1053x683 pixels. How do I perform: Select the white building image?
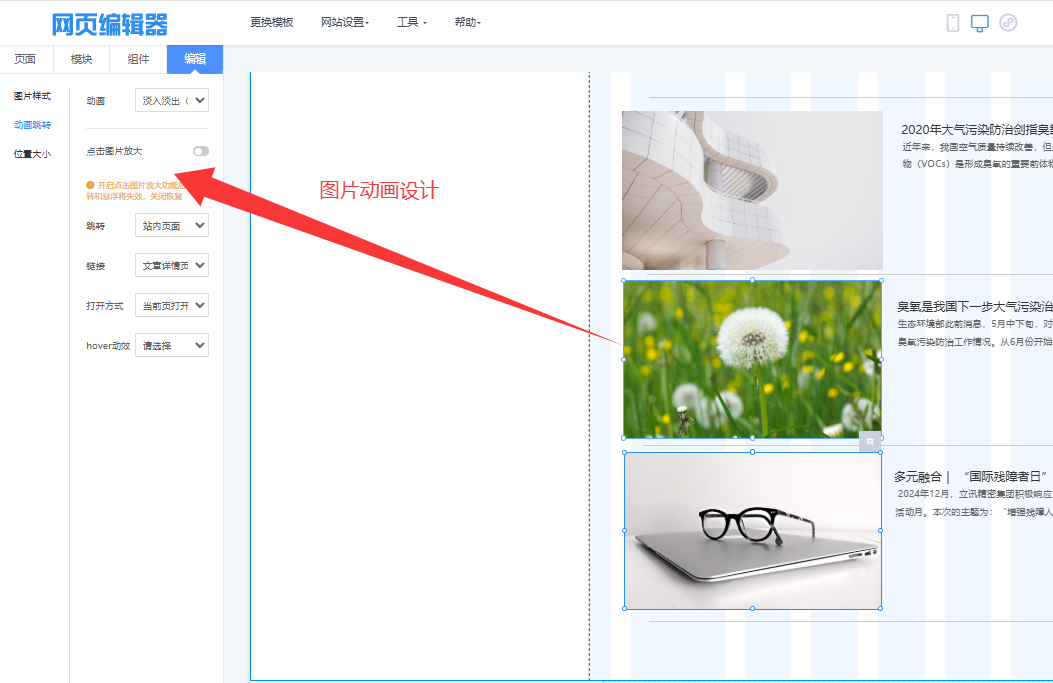tap(752, 190)
